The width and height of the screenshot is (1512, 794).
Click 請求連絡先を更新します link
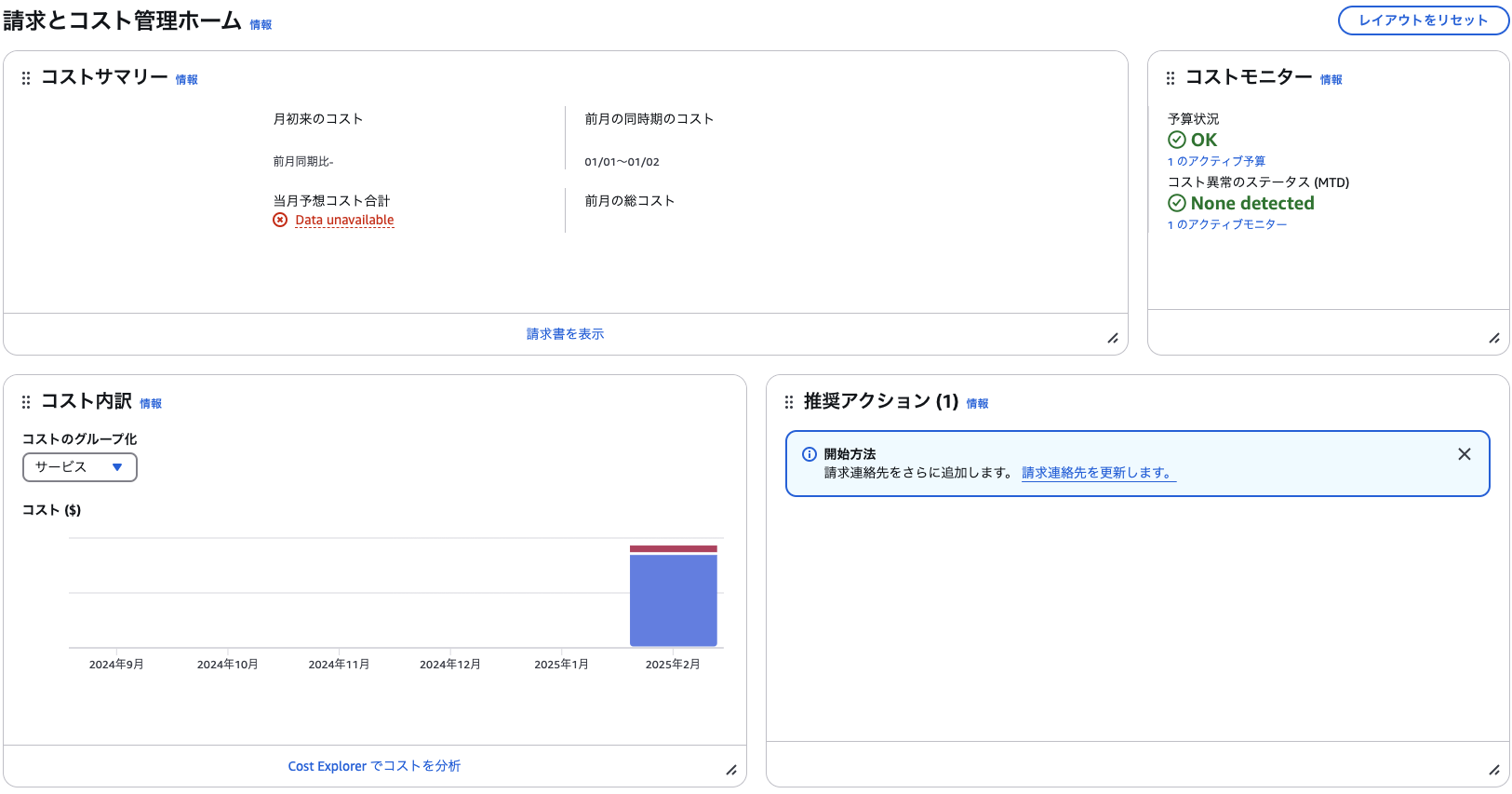point(1099,473)
